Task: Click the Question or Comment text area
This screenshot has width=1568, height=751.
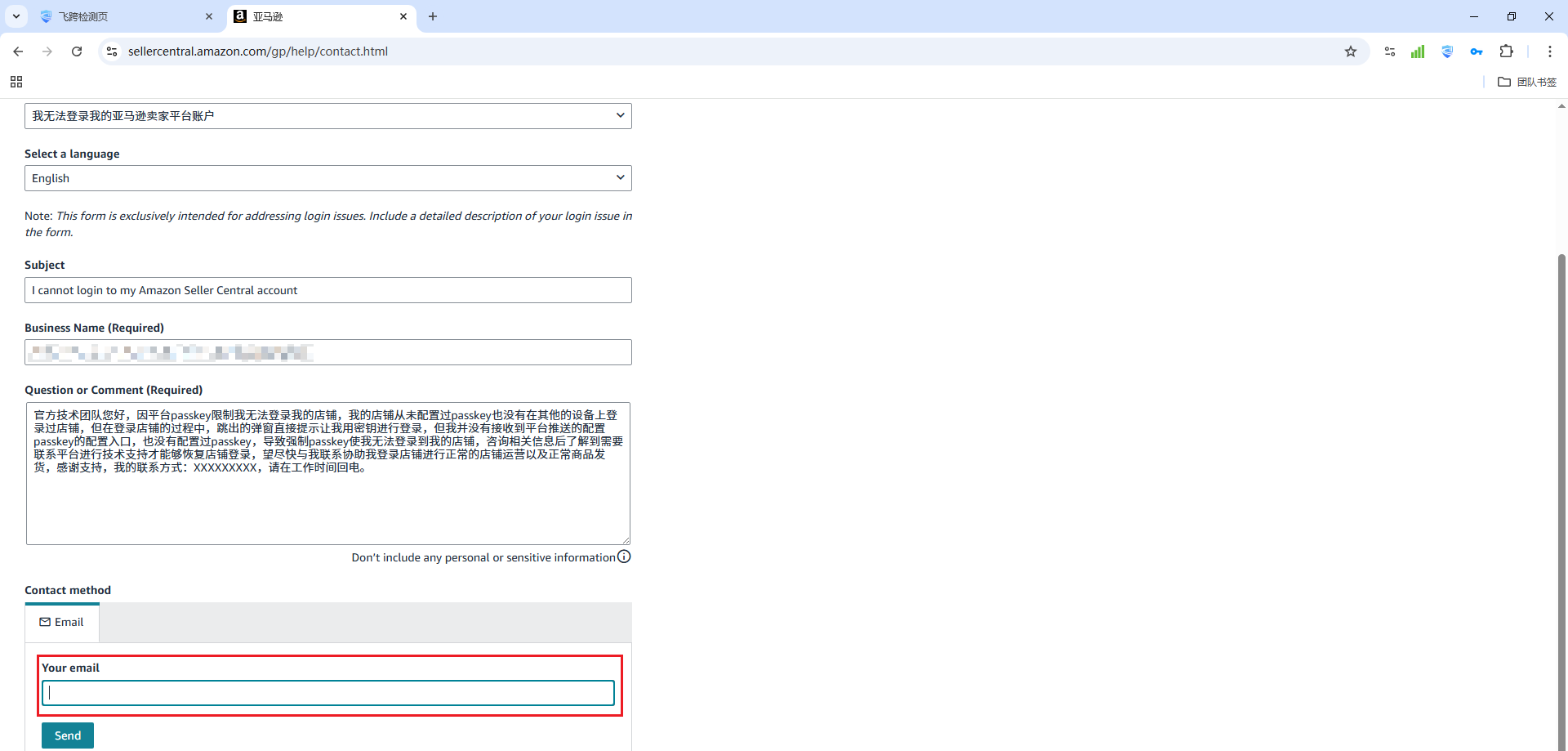Action: [x=328, y=473]
